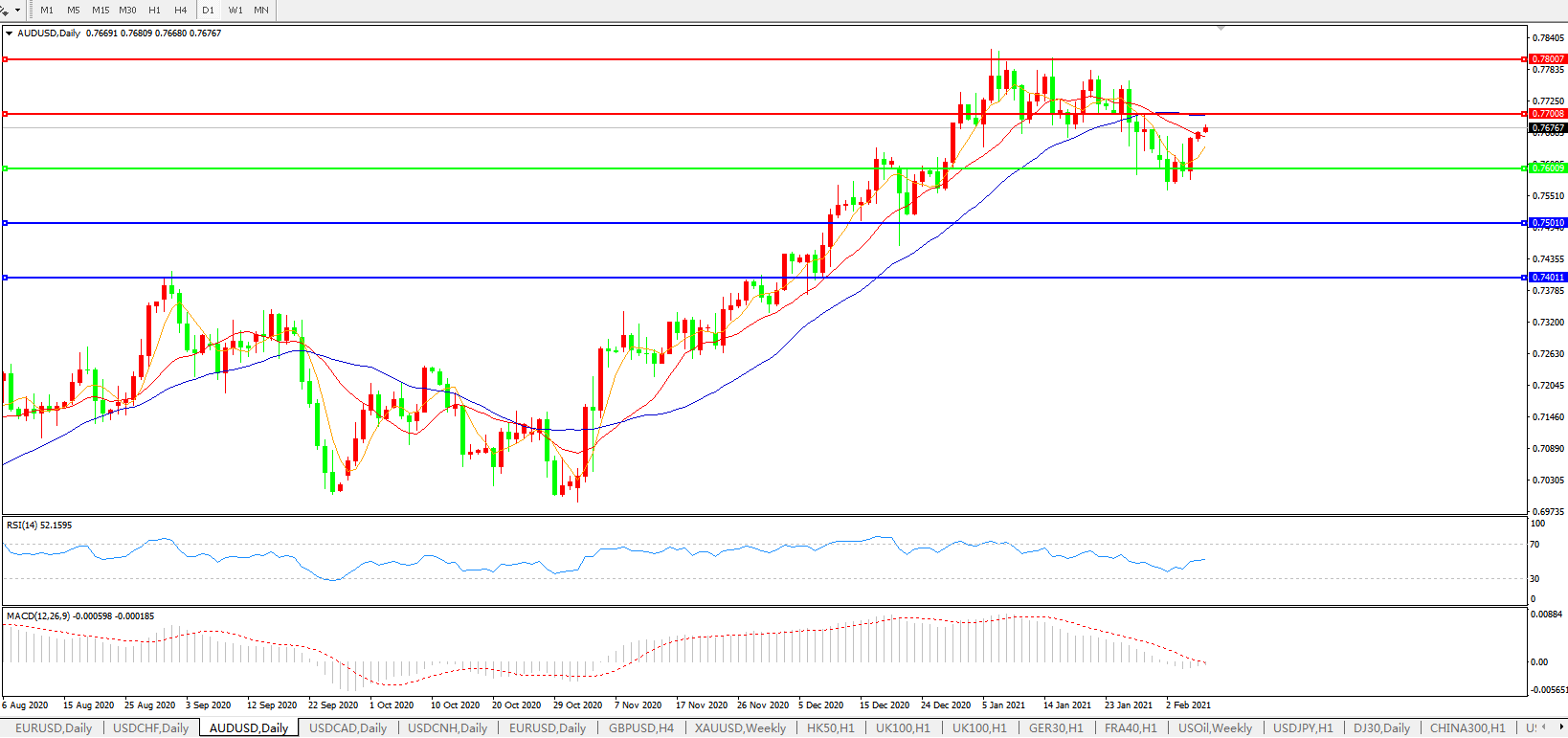This screenshot has width=1568, height=738.
Task: Set timeframe to M15
Action: point(101,10)
